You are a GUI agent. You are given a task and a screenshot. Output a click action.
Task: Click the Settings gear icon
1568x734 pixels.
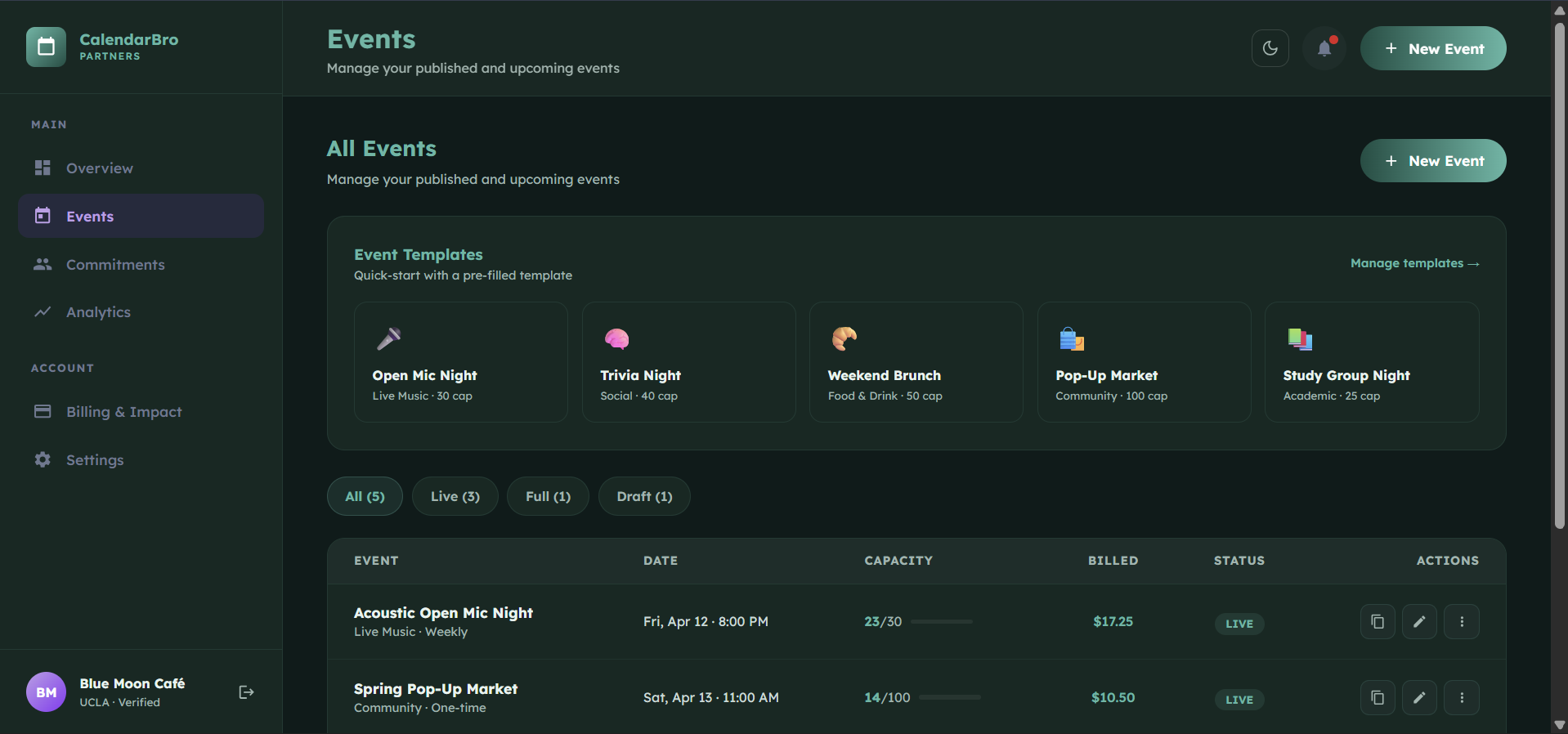[x=43, y=459]
